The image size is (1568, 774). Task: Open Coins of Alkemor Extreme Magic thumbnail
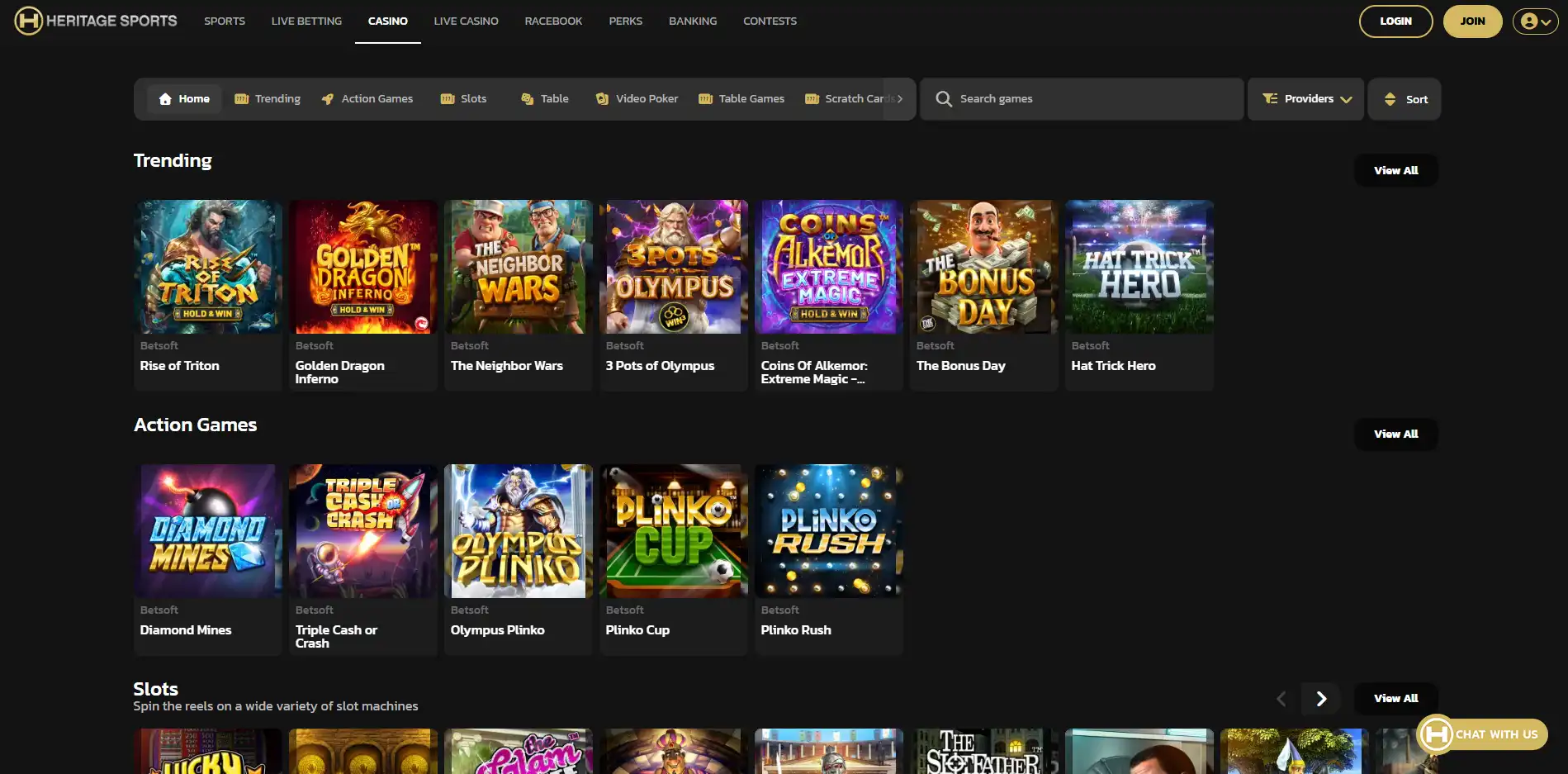tap(829, 267)
